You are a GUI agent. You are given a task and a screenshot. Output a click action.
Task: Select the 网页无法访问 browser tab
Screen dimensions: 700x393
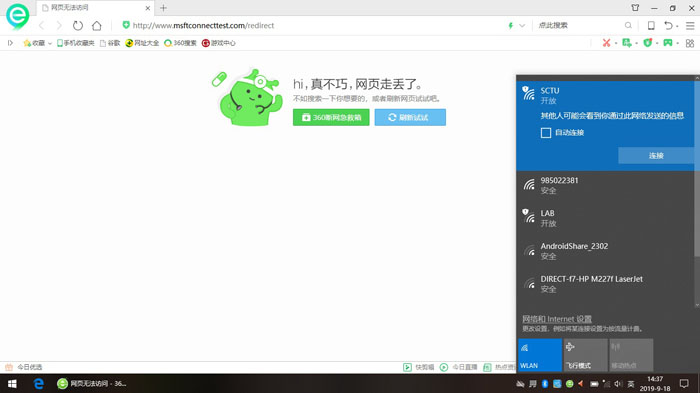point(95,8)
